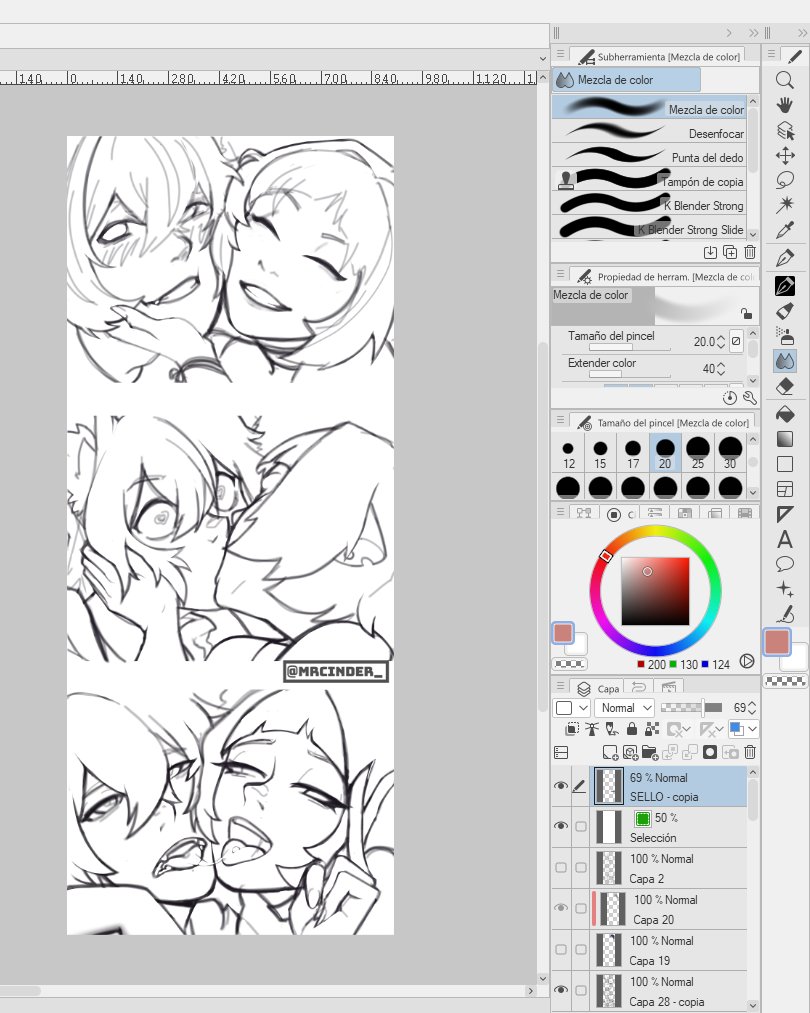The height and width of the screenshot is (1013, 810).
Task: Select the Lasso selection tool
Action: coord(785,180)
